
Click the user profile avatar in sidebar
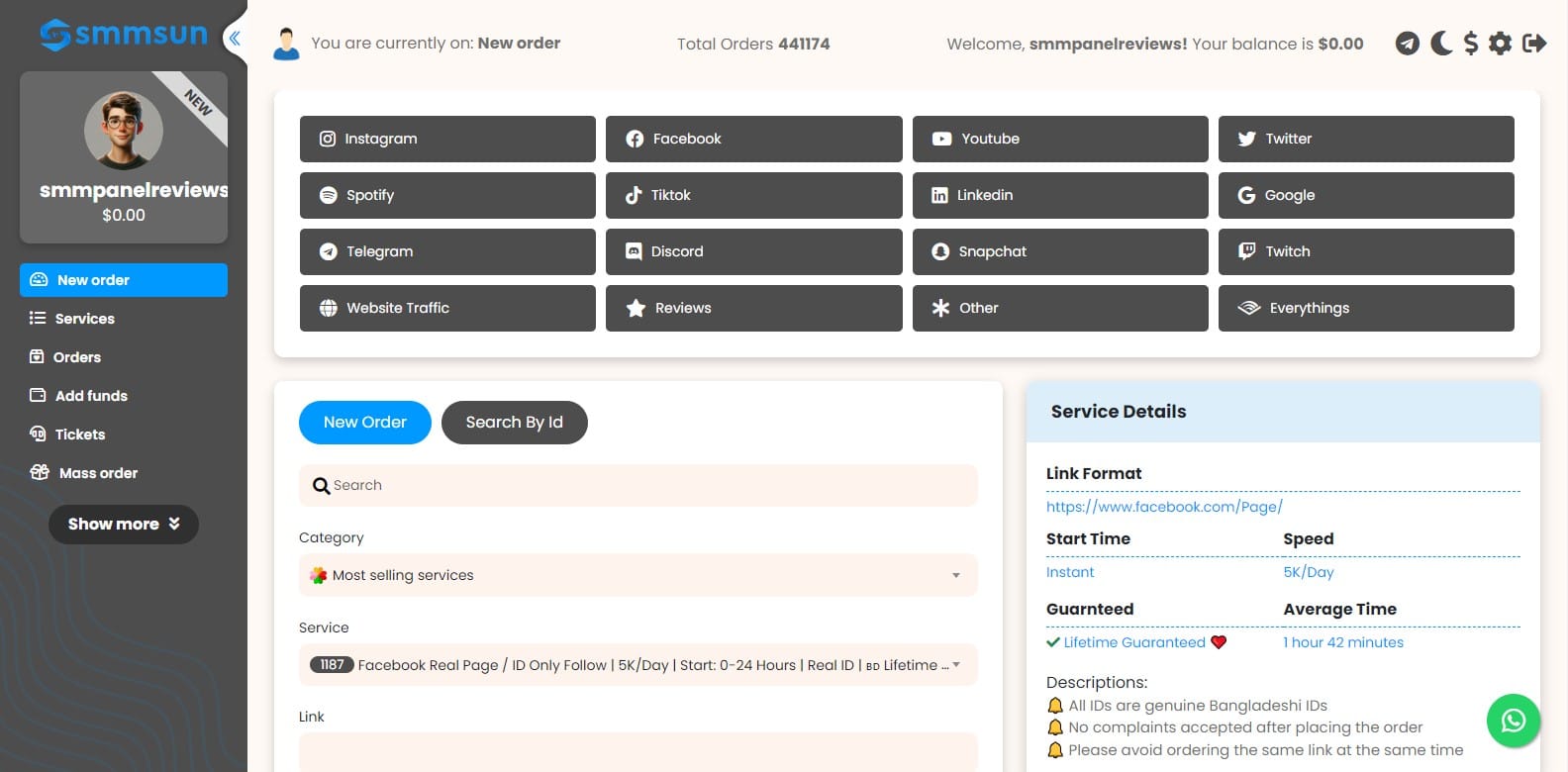(x=124, y=131)
